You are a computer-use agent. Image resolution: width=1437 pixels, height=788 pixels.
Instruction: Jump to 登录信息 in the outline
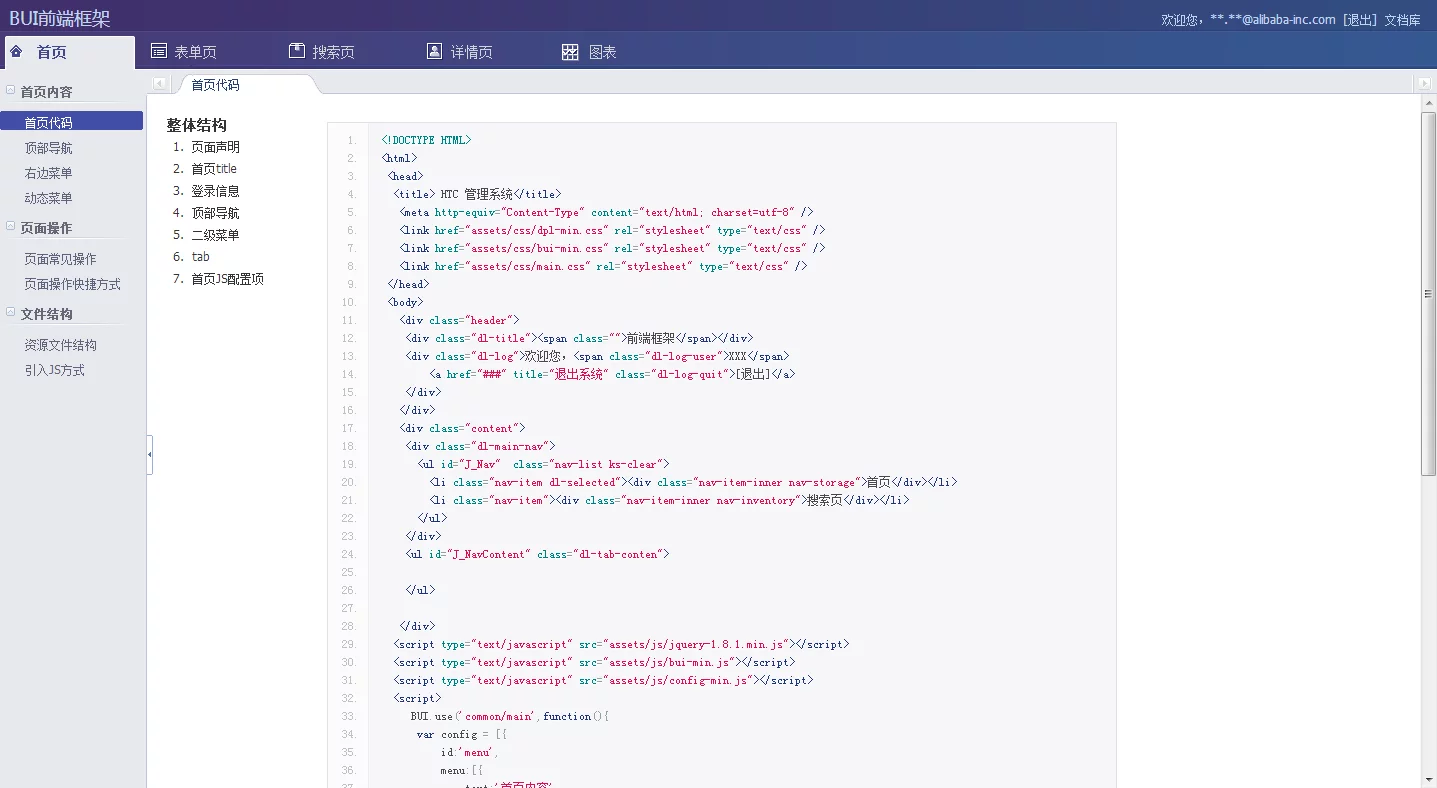pos(215,191)
